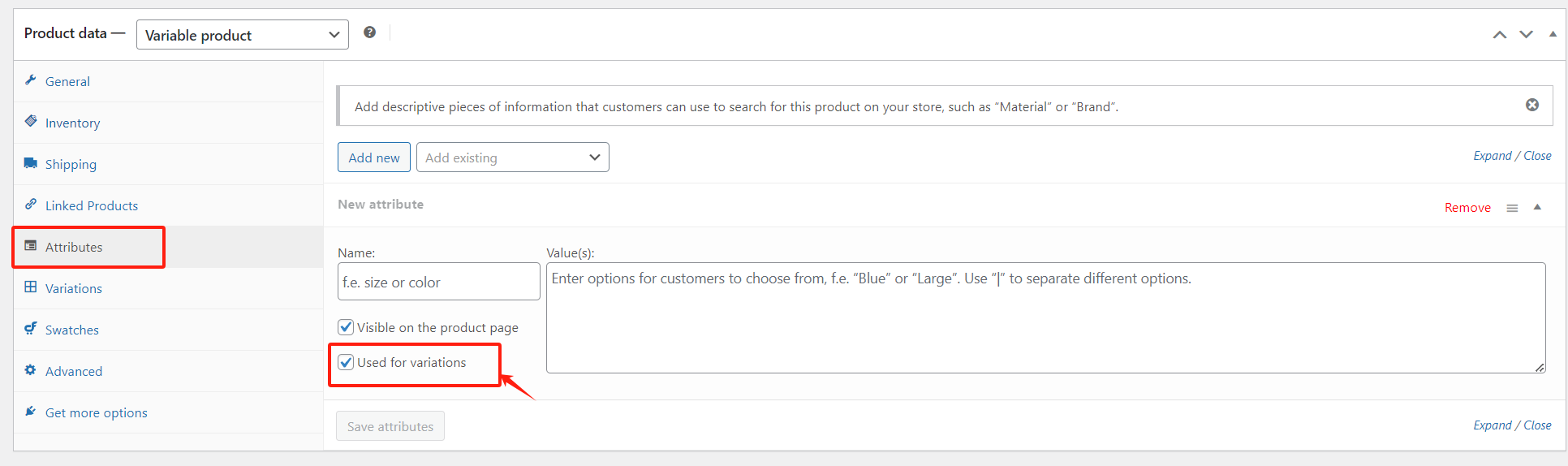Collapse the New attribute panel triangle
This screenshot has width=1568, height=466.
coord(1537,207)
